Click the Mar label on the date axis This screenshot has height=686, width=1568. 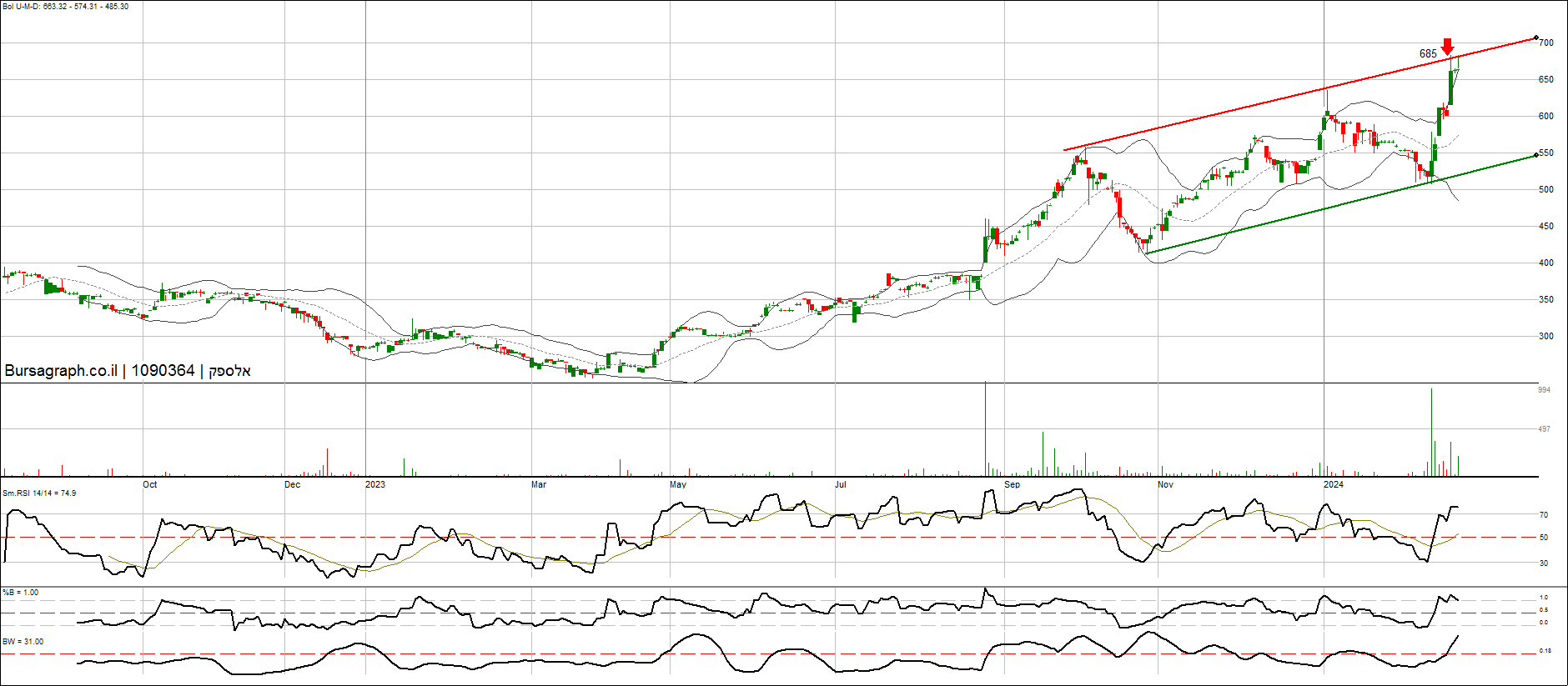point(539,484)
